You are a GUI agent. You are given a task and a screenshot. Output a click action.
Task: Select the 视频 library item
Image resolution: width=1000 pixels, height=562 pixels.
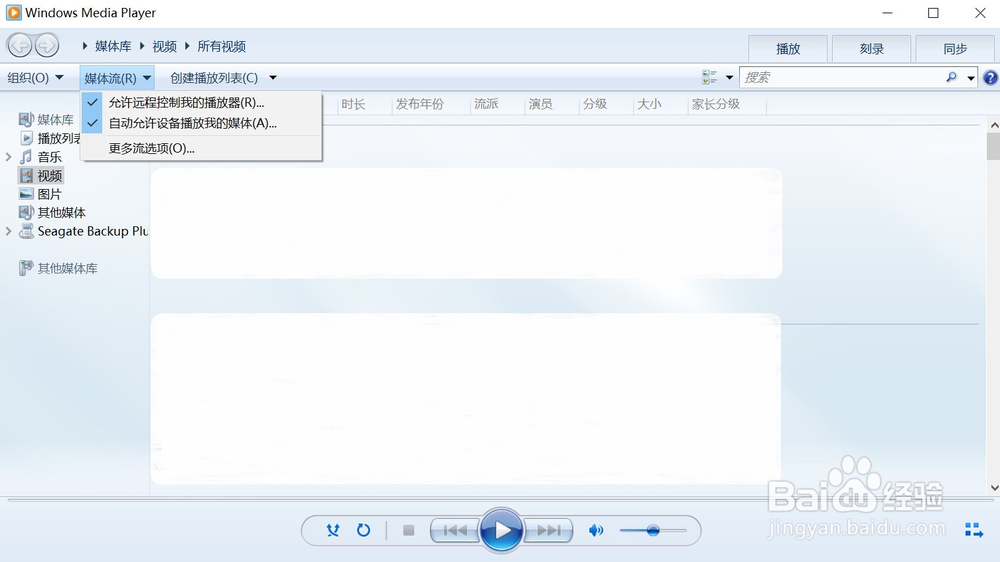click(x=42, y=175)
